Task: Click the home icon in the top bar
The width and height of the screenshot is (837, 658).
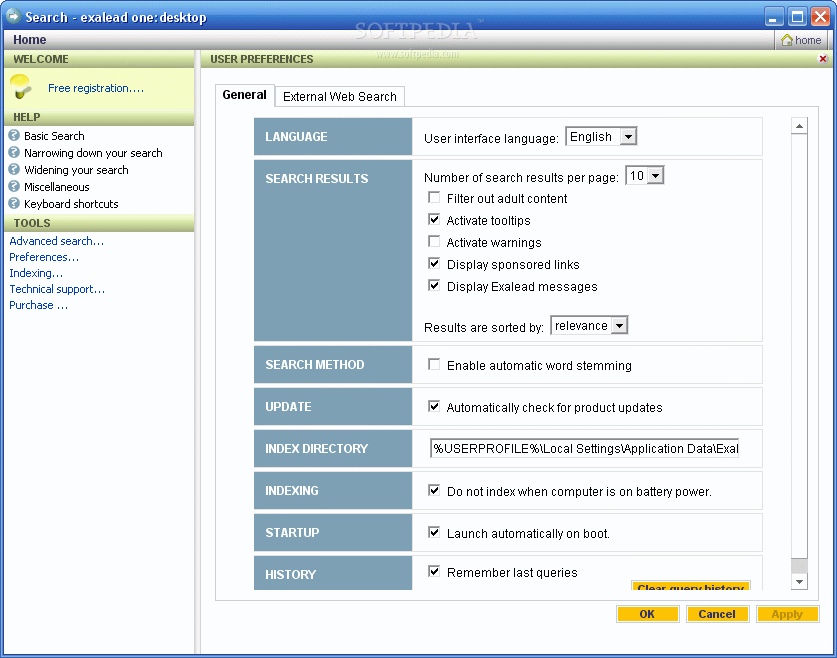Action: coord(787,40)
